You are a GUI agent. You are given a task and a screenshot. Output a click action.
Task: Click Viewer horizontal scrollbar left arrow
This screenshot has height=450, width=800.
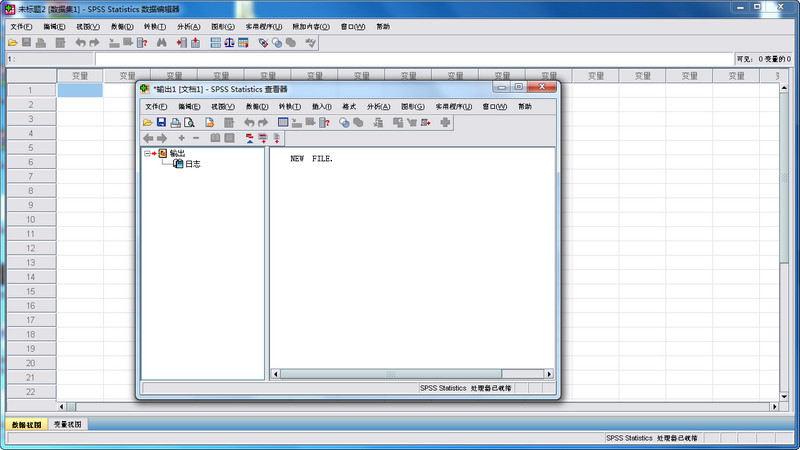click(x=276, y=374)
